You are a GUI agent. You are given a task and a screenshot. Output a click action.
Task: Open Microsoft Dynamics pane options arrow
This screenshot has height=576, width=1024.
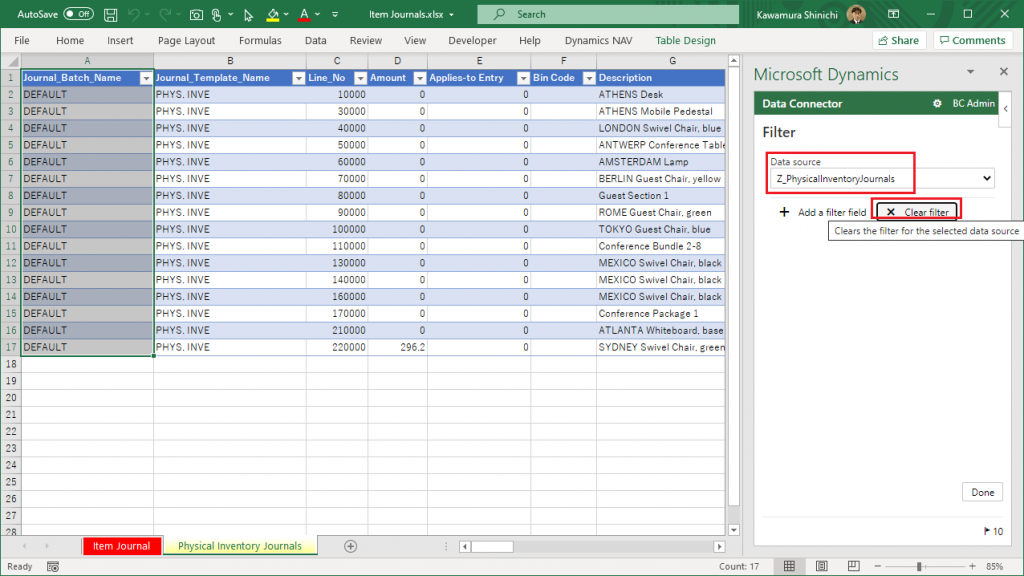(x=970, y=72)
